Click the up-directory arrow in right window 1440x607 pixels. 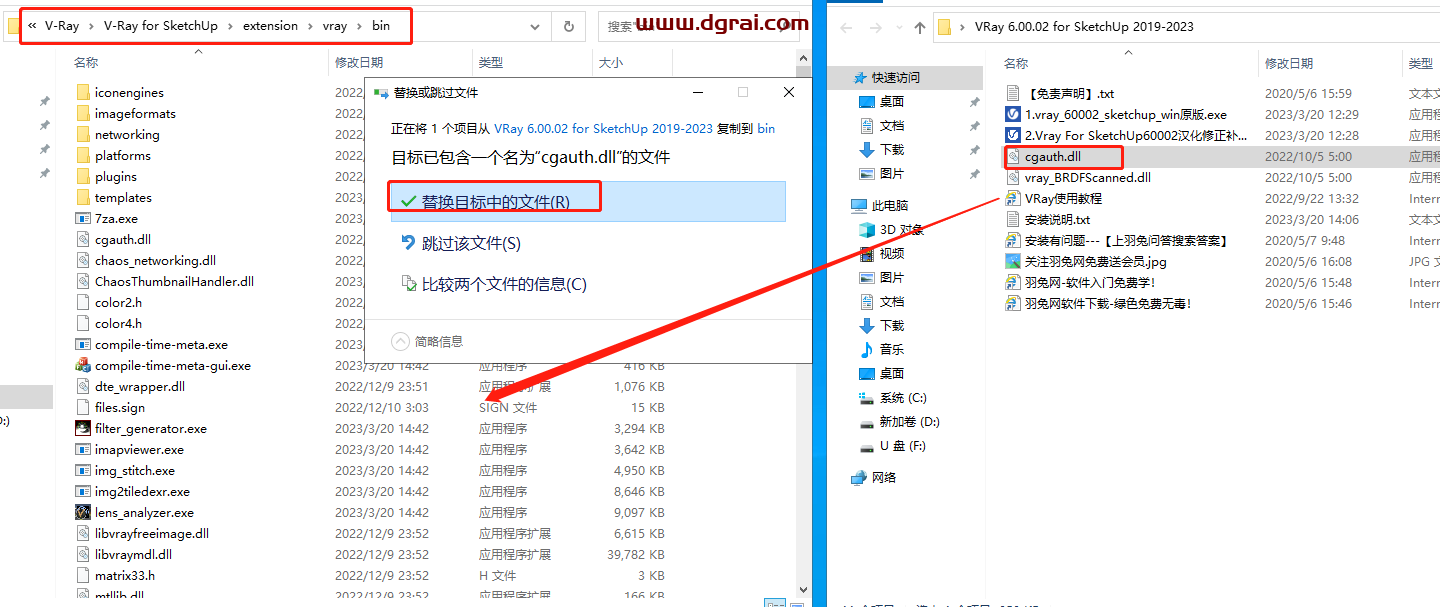[x=920, y=27]
